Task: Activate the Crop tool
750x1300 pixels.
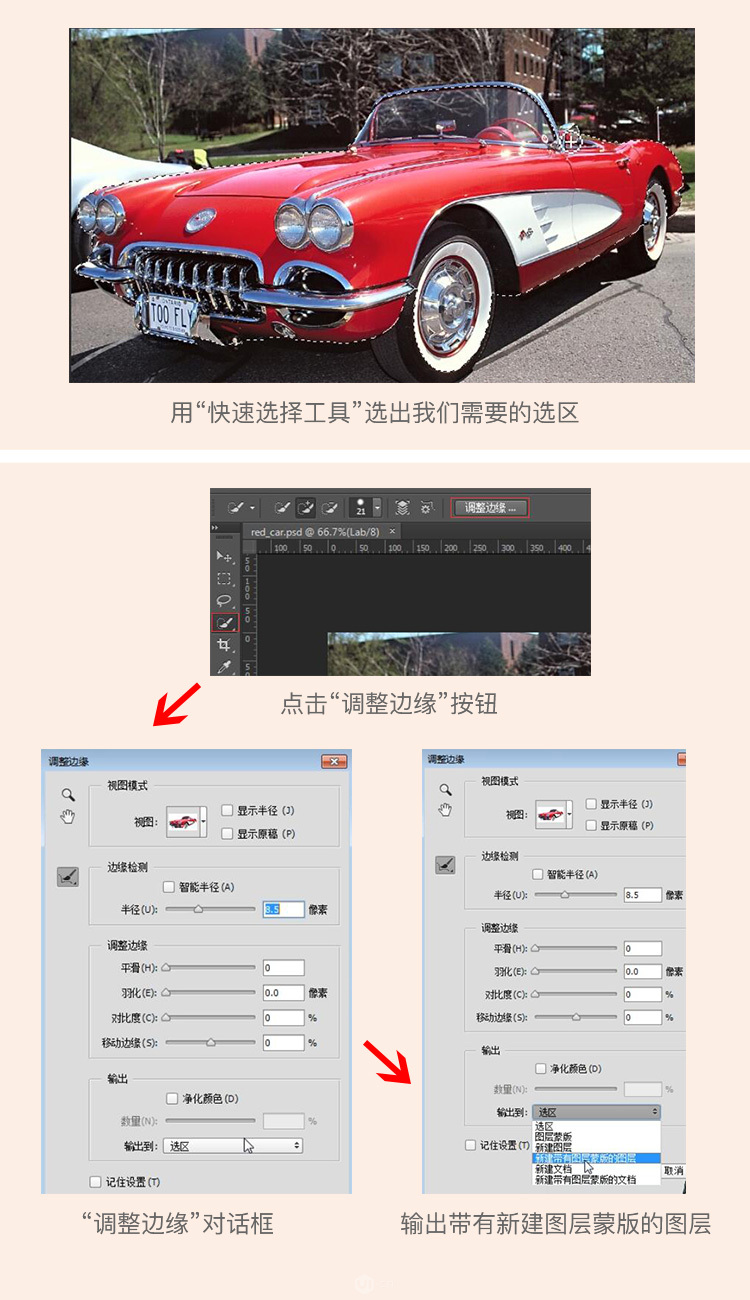Action: click(x=224, y=645)
